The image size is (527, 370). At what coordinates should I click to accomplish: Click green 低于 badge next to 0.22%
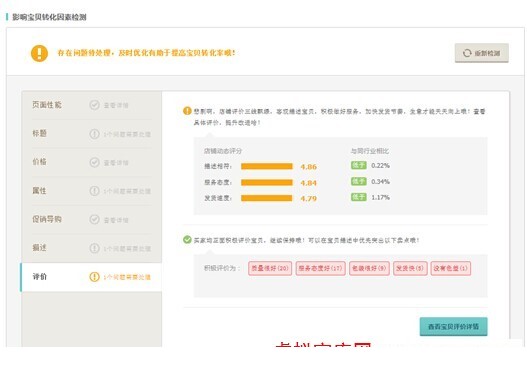click(x=359, y=165)
